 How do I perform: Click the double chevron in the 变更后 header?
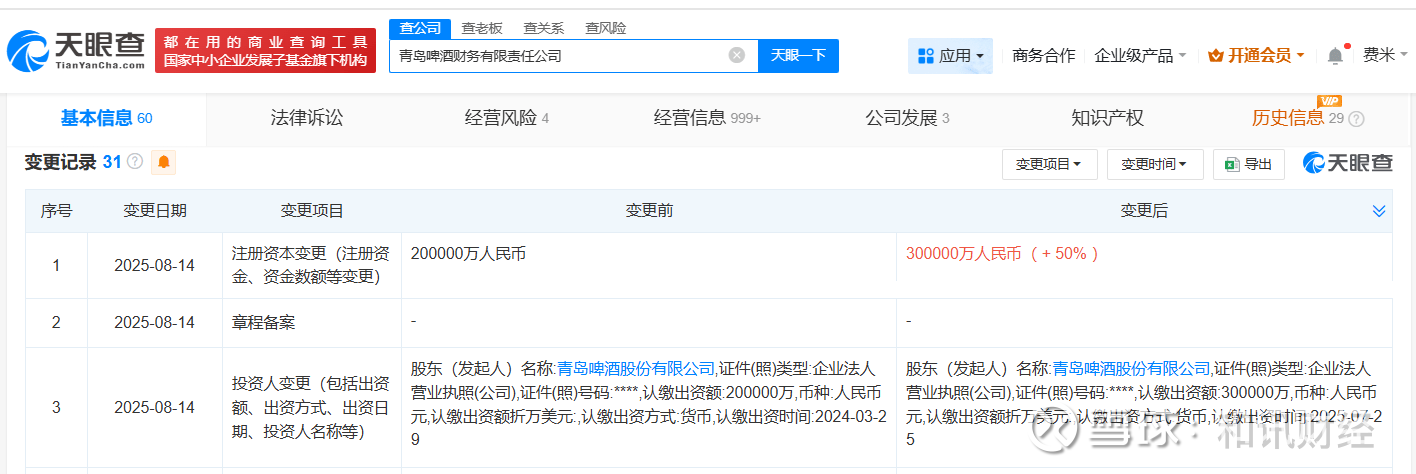coord(1379,211)
